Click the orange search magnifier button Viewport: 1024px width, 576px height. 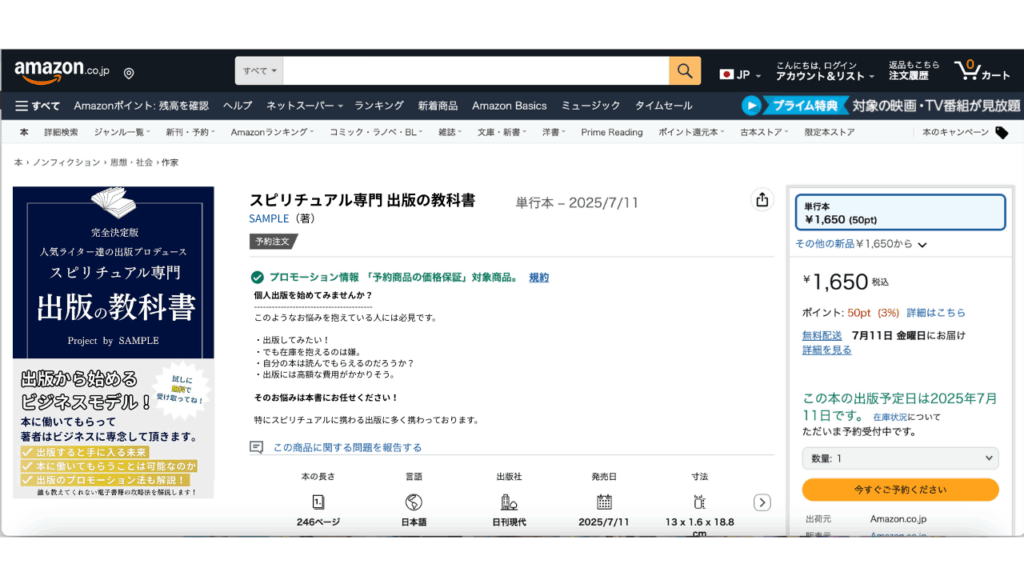click(684, 71)
